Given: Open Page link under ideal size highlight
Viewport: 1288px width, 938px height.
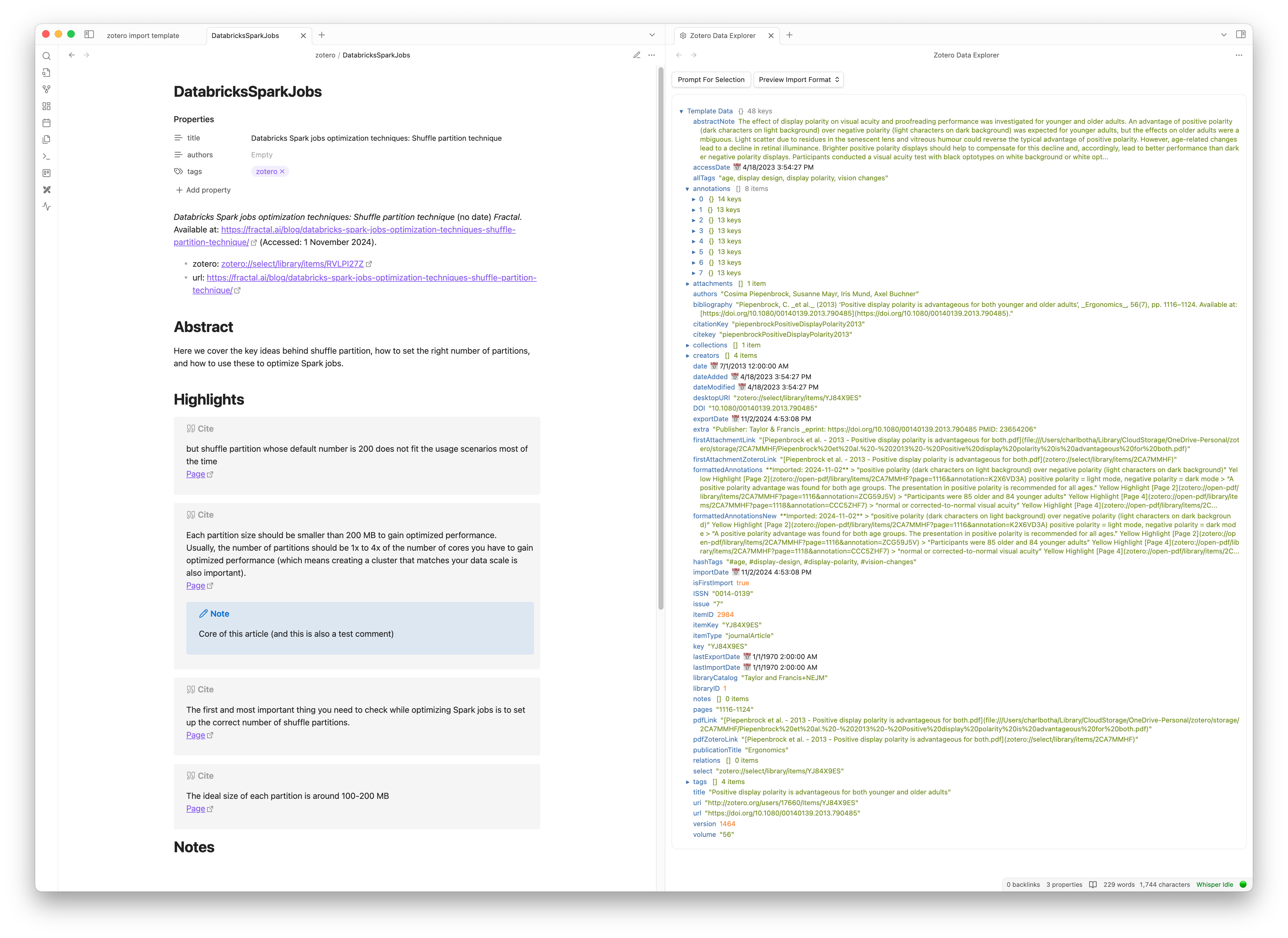Looking at the screenshot, I should pos(195,809).
